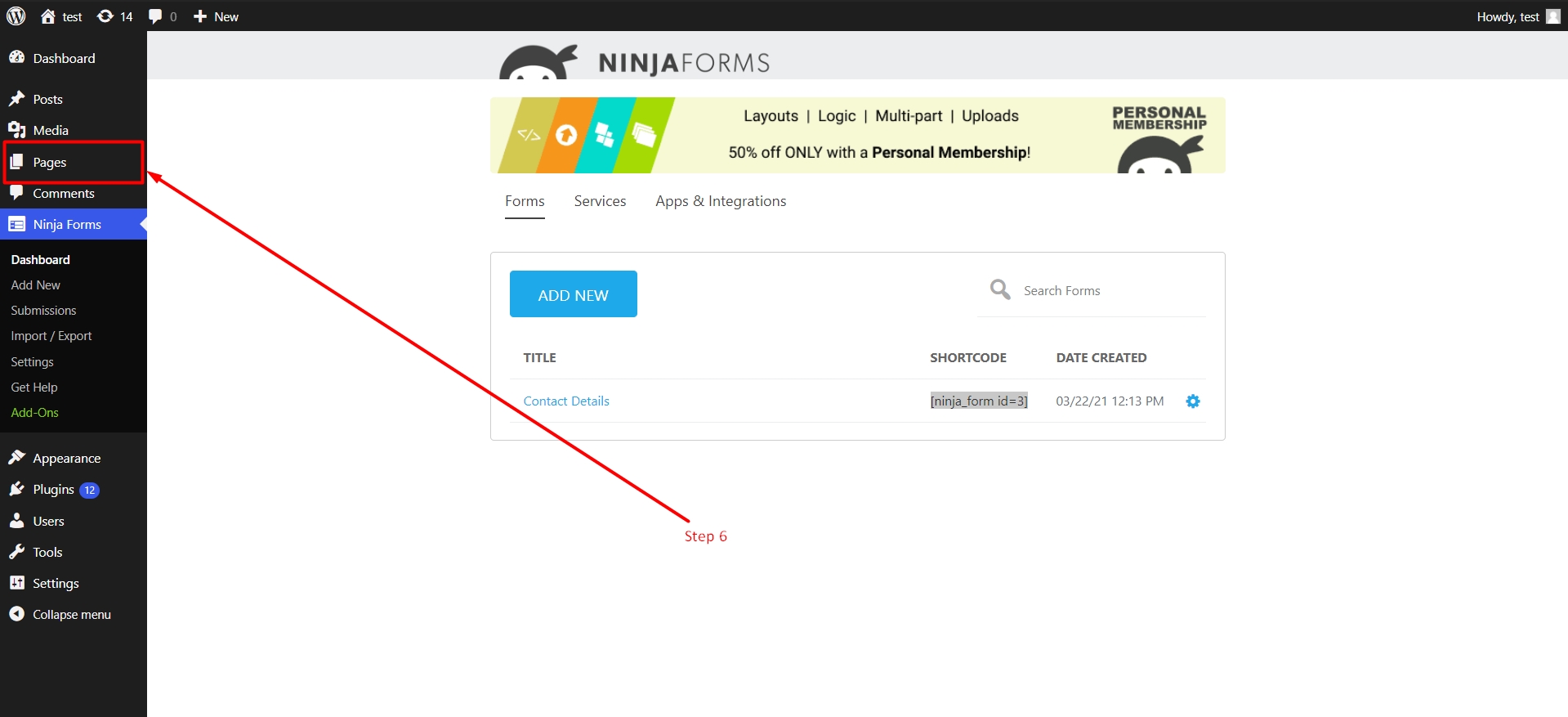Screen dimensions: 1568x717
Task: Click the Media icon in sidebar
Action: pyautogui.click(x=16, y=130)
